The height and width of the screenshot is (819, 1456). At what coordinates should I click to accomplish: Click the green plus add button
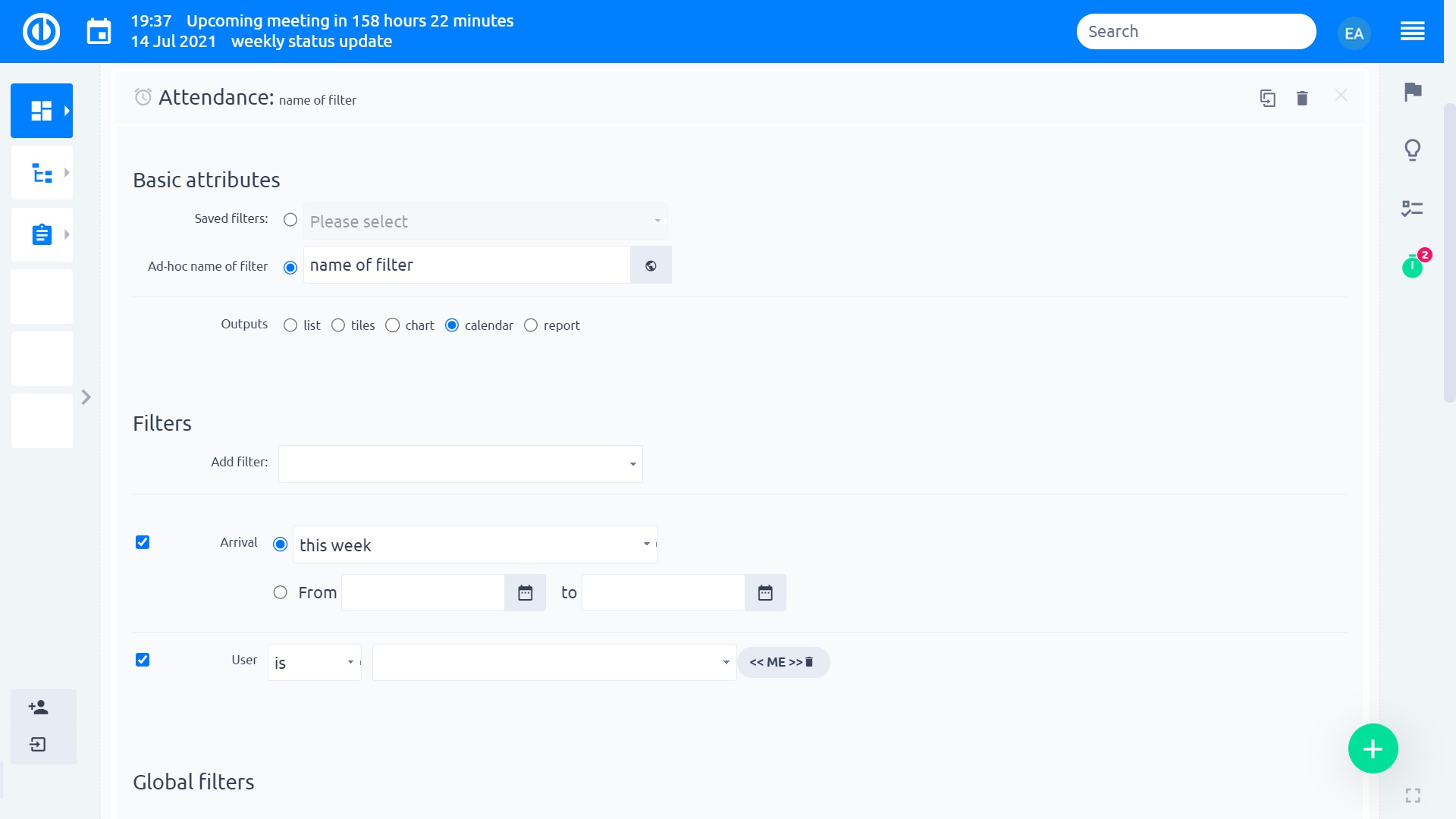point(1373,749)
